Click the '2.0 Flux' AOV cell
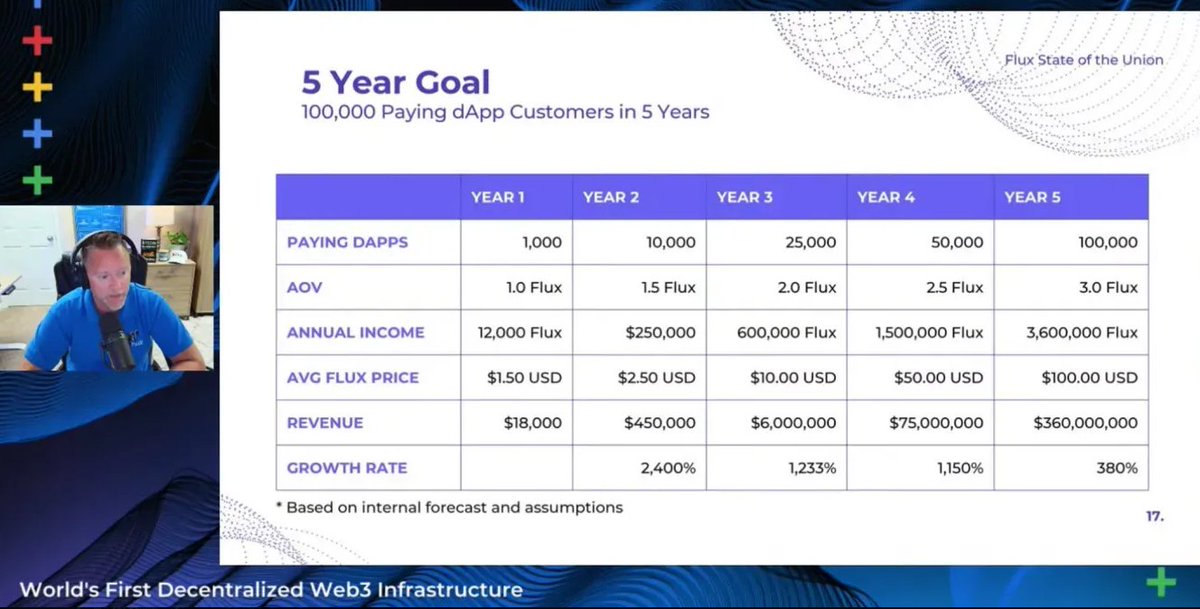The image size is (1200, 609). [776, 287]
